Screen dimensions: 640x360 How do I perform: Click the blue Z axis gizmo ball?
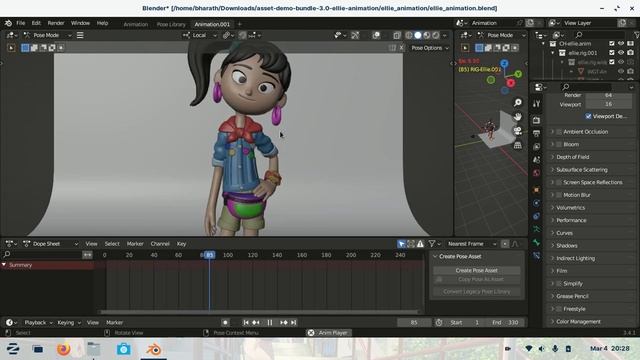(x=504, y=64)
